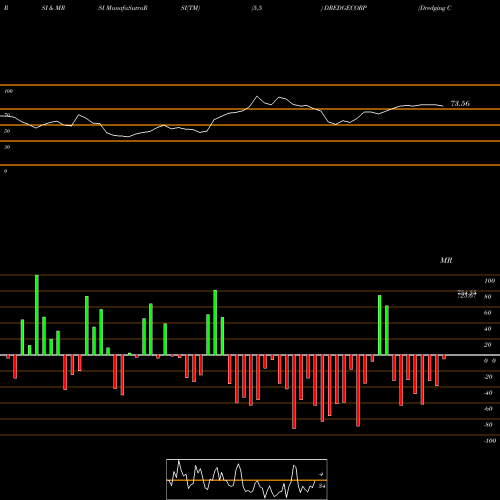The width and height of the screenshot is (500, 500).
Task: Click the MR axis label '-20'
Action: coord(488,377)
